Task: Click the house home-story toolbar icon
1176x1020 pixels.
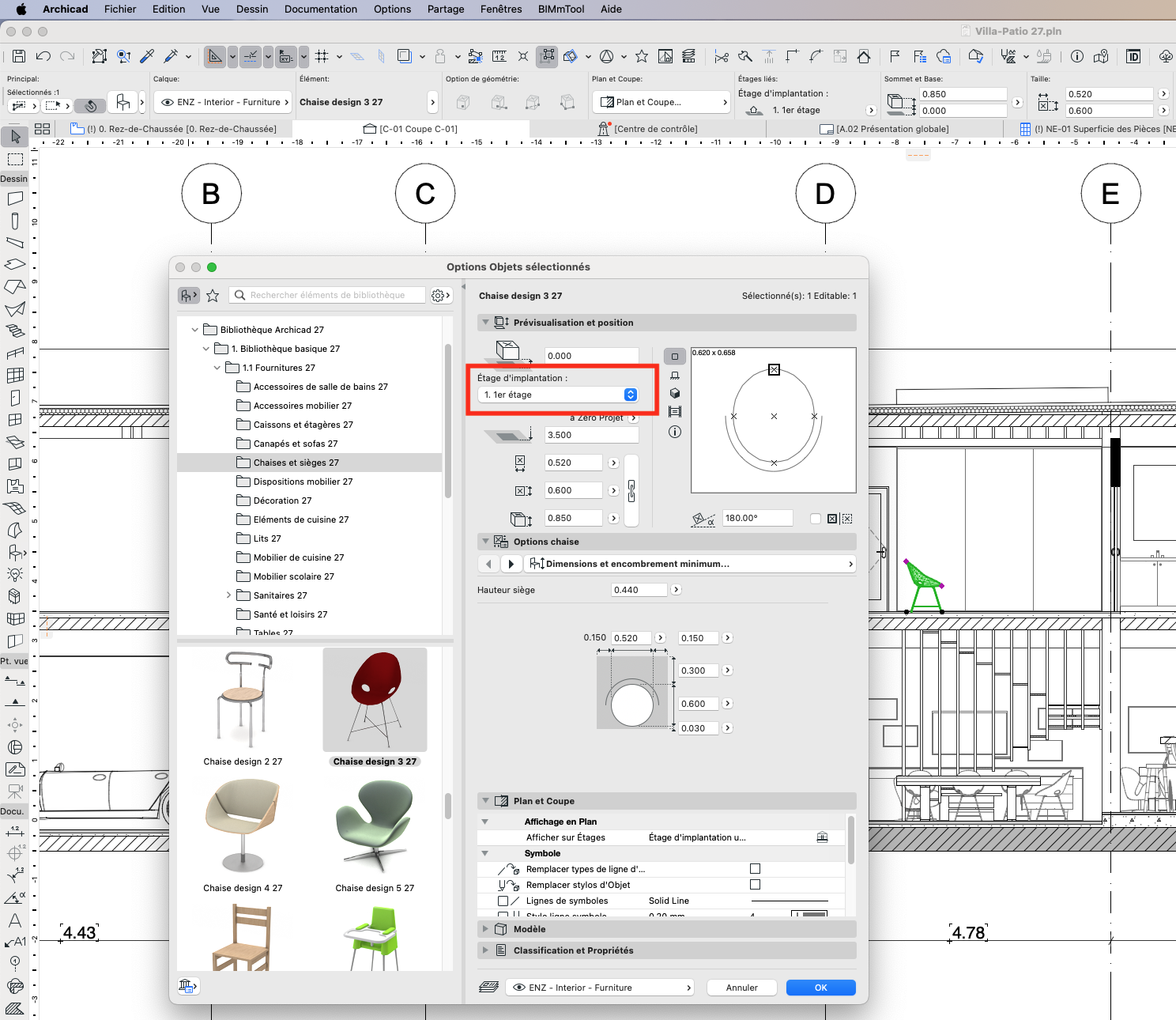Action: coord(864,56)
